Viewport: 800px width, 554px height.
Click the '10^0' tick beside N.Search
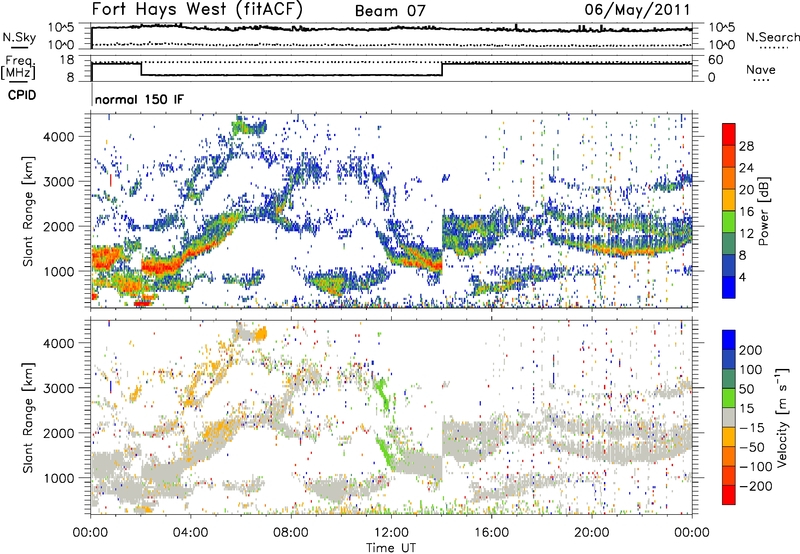[722, 45]
